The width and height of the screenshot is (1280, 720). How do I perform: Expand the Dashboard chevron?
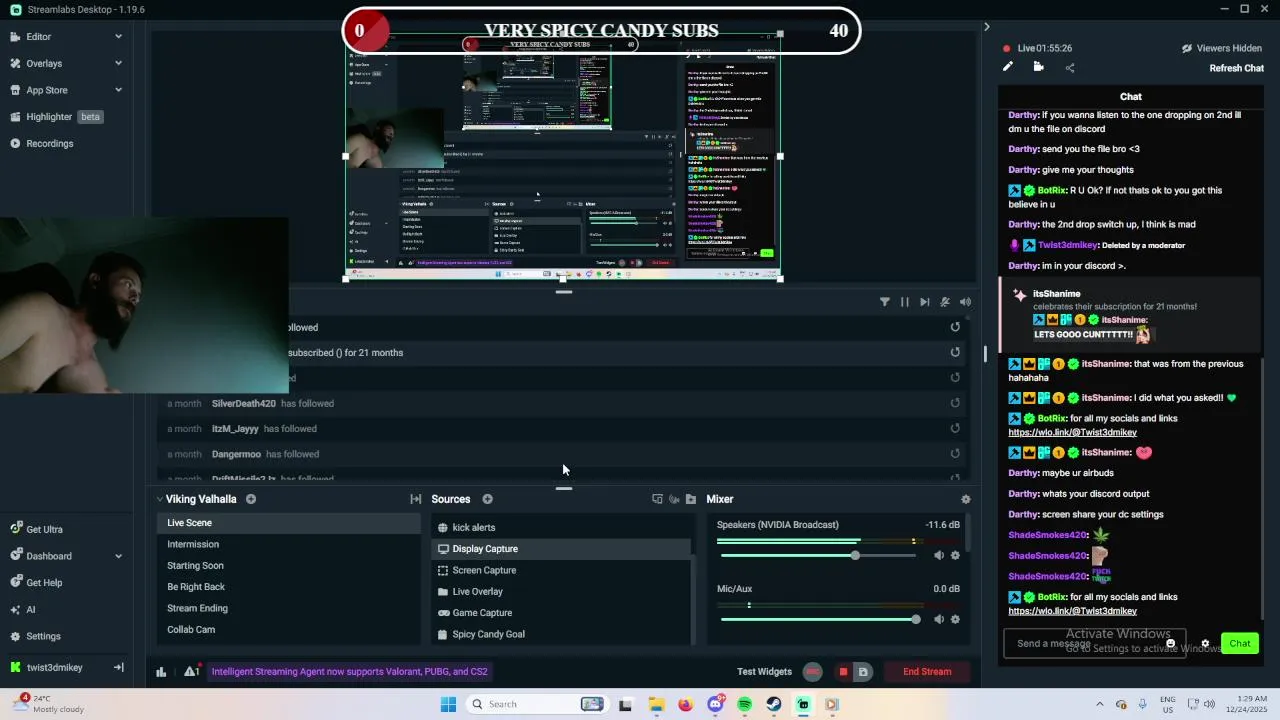(118, 556)
